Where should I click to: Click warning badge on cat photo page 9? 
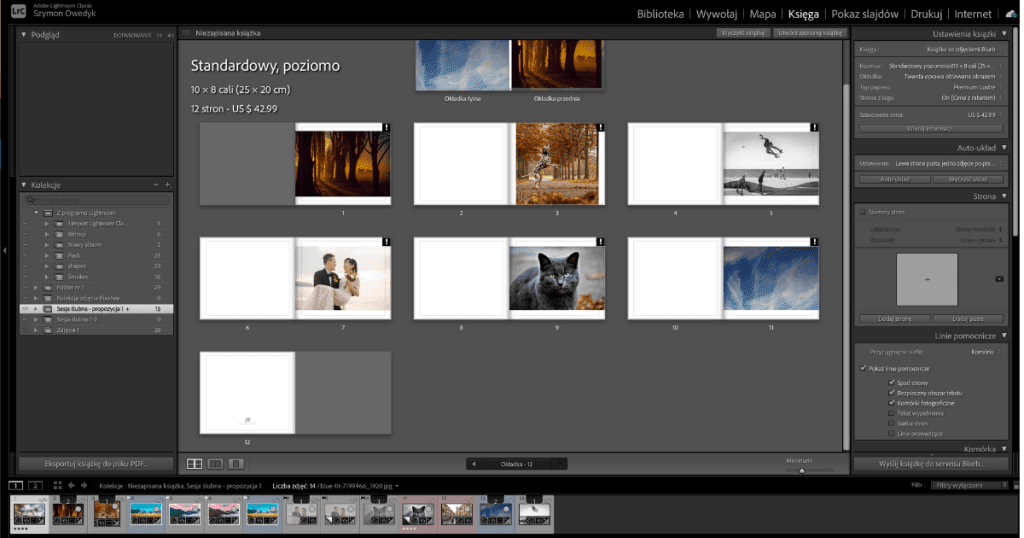[600, 242]
